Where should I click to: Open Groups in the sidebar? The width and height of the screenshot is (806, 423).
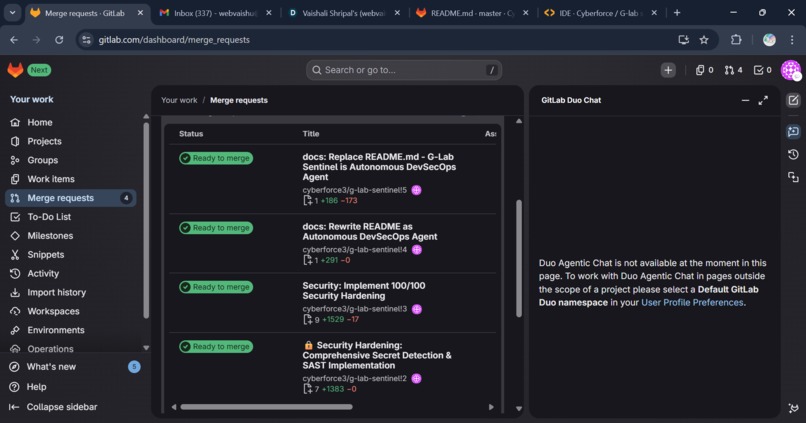(70, 160)
